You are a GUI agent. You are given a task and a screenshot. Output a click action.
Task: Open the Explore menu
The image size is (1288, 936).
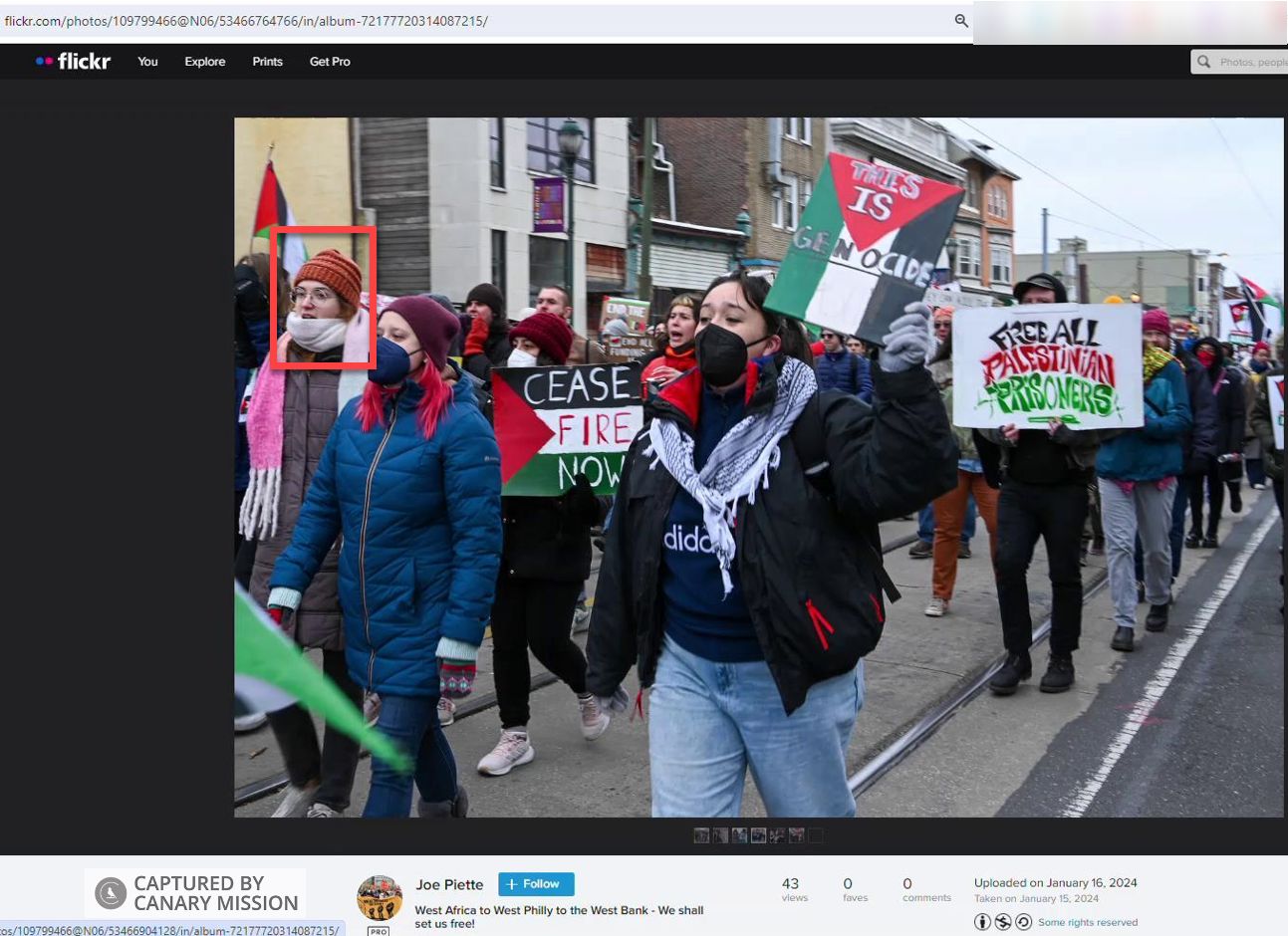[x=204, y=62]
